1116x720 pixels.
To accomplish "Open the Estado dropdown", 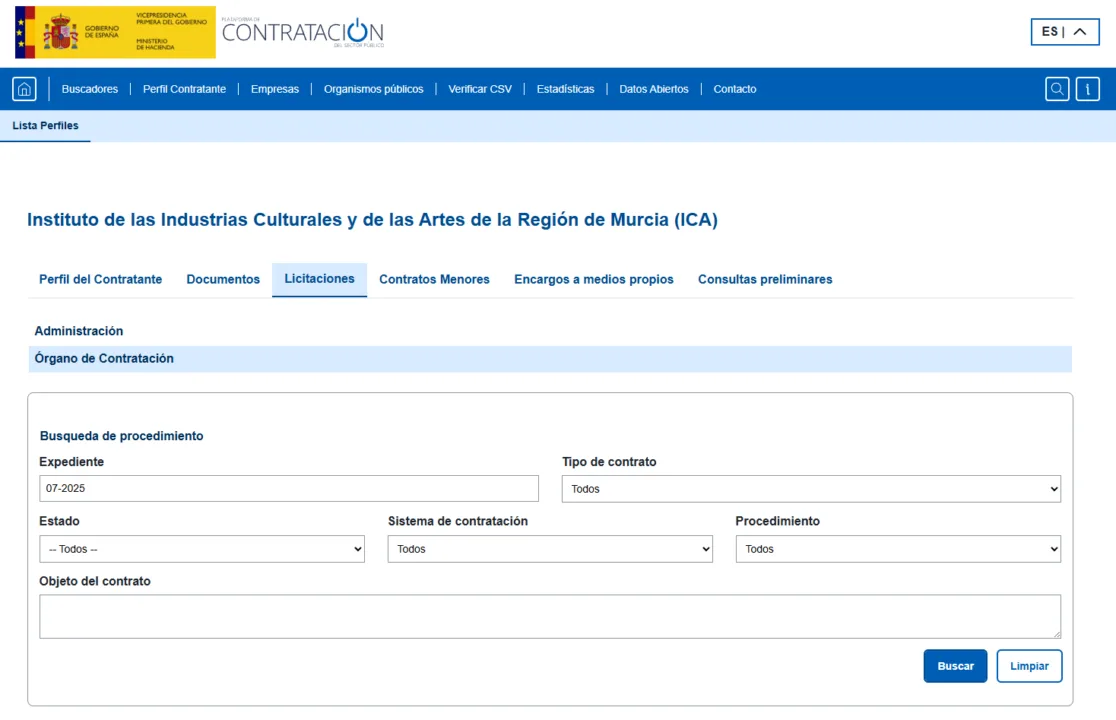I will [202, 548].
